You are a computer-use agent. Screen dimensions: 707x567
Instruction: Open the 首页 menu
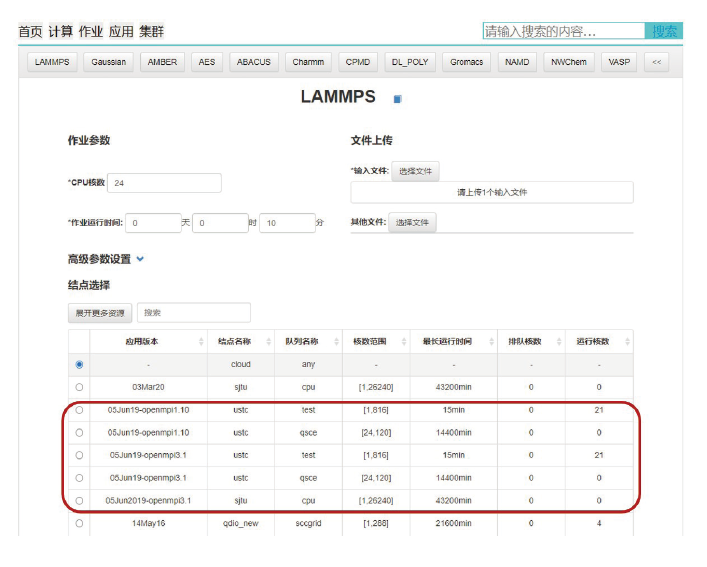[30, 32]
